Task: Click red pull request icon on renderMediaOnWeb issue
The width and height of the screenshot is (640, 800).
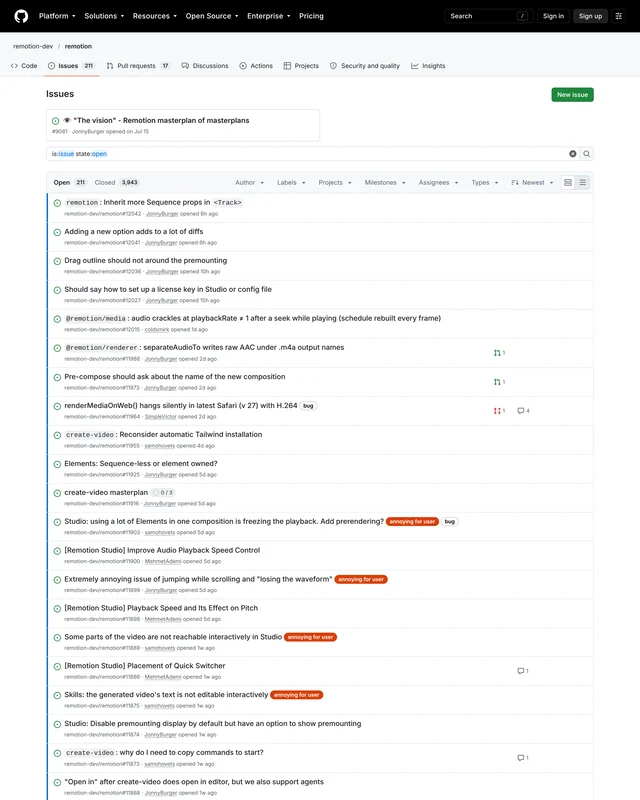Action: [x=499, y=411]
